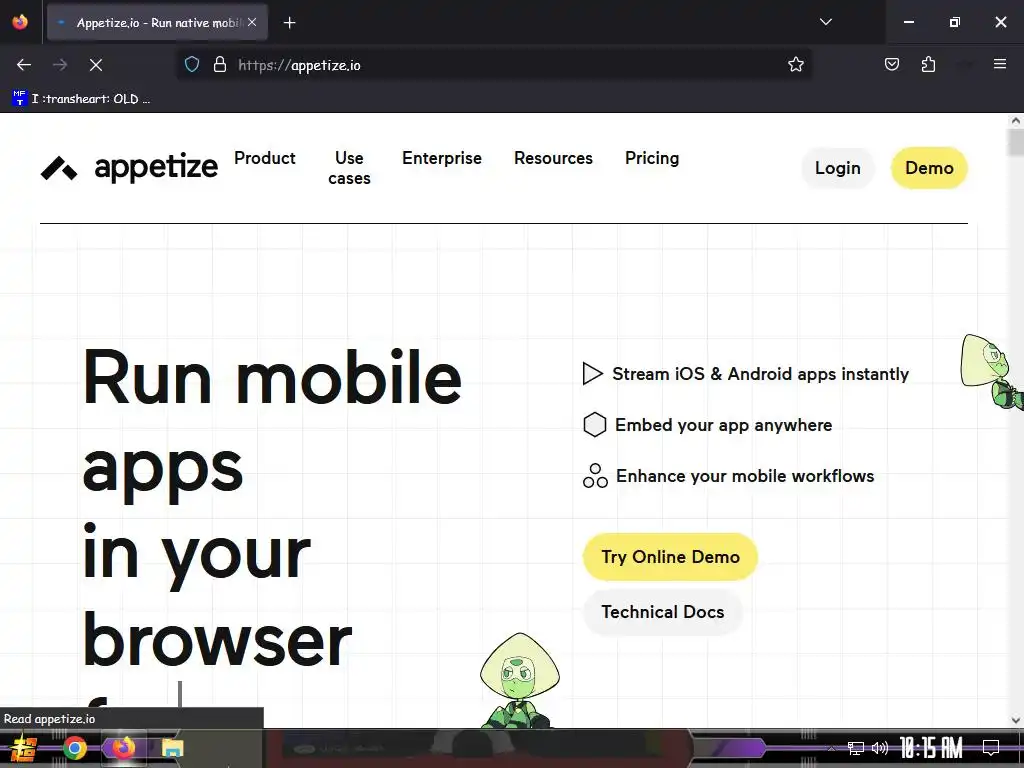Image resolution: width=1024 pixels, height=768 pixels.
Task: Click the page scrollbar up arrow
Action: pos(1016,120)
